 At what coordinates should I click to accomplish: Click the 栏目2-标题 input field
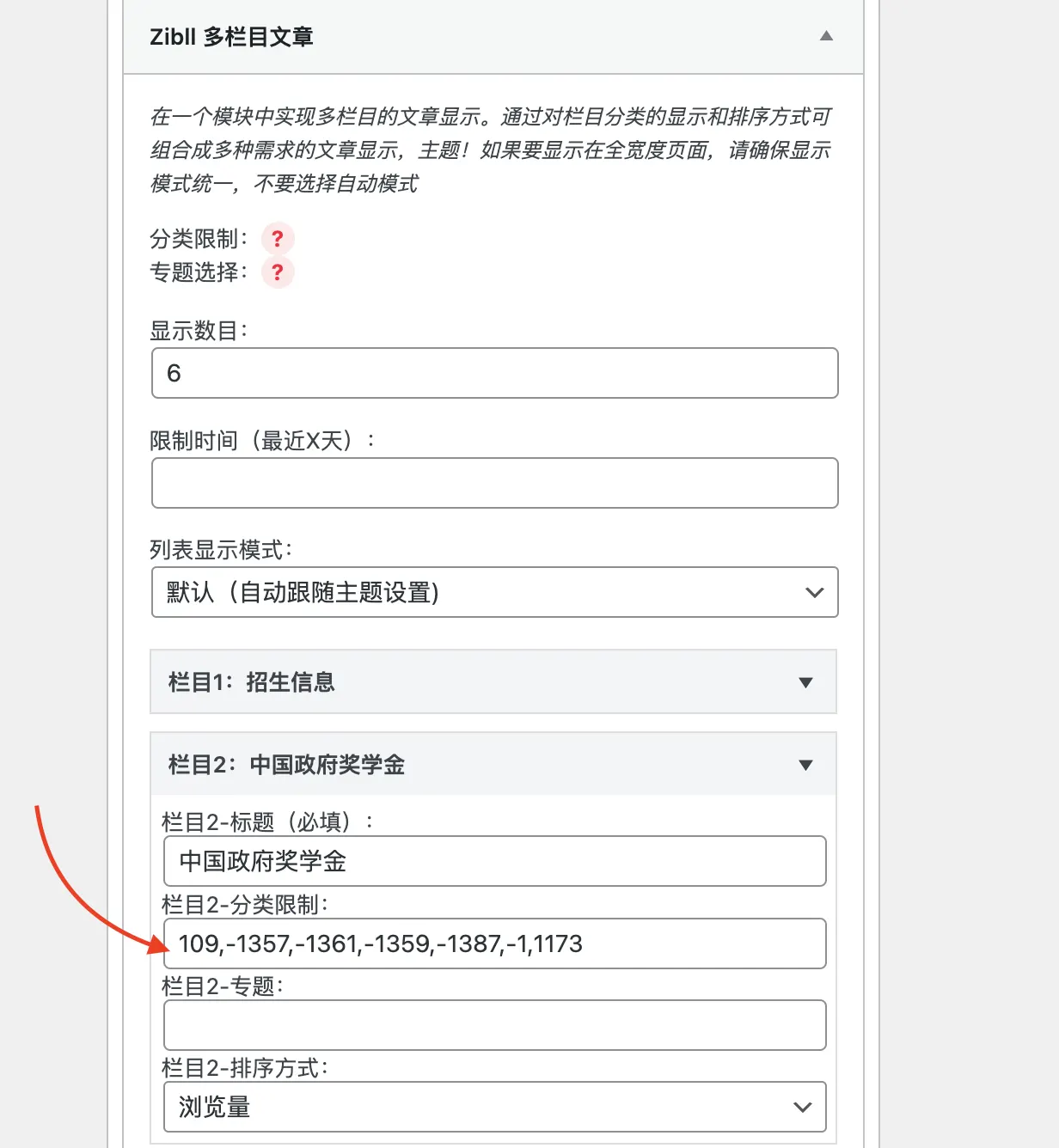click(495, 861)
